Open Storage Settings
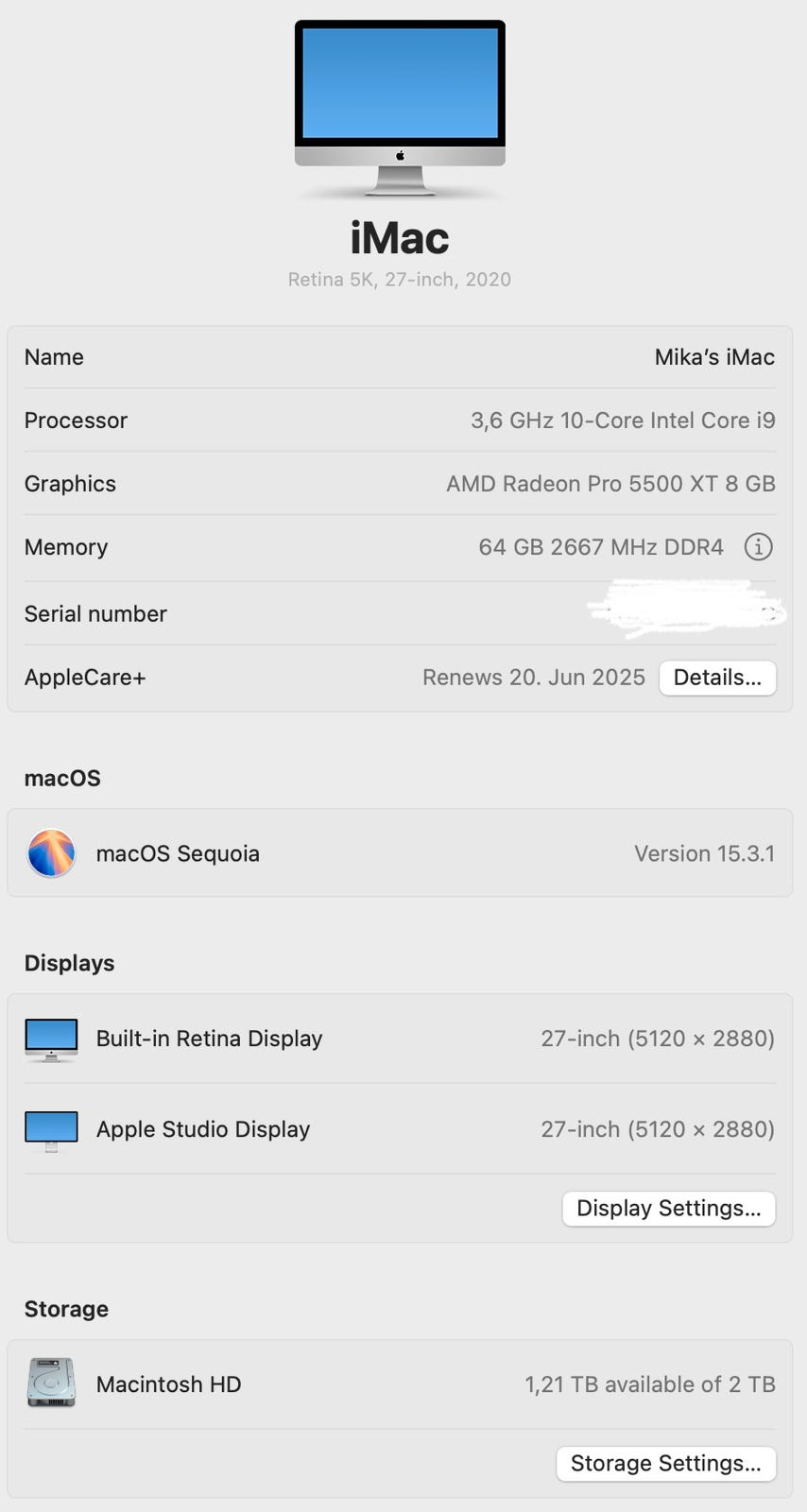The height and width of the screenshot is (1512, 807). 665,1463
